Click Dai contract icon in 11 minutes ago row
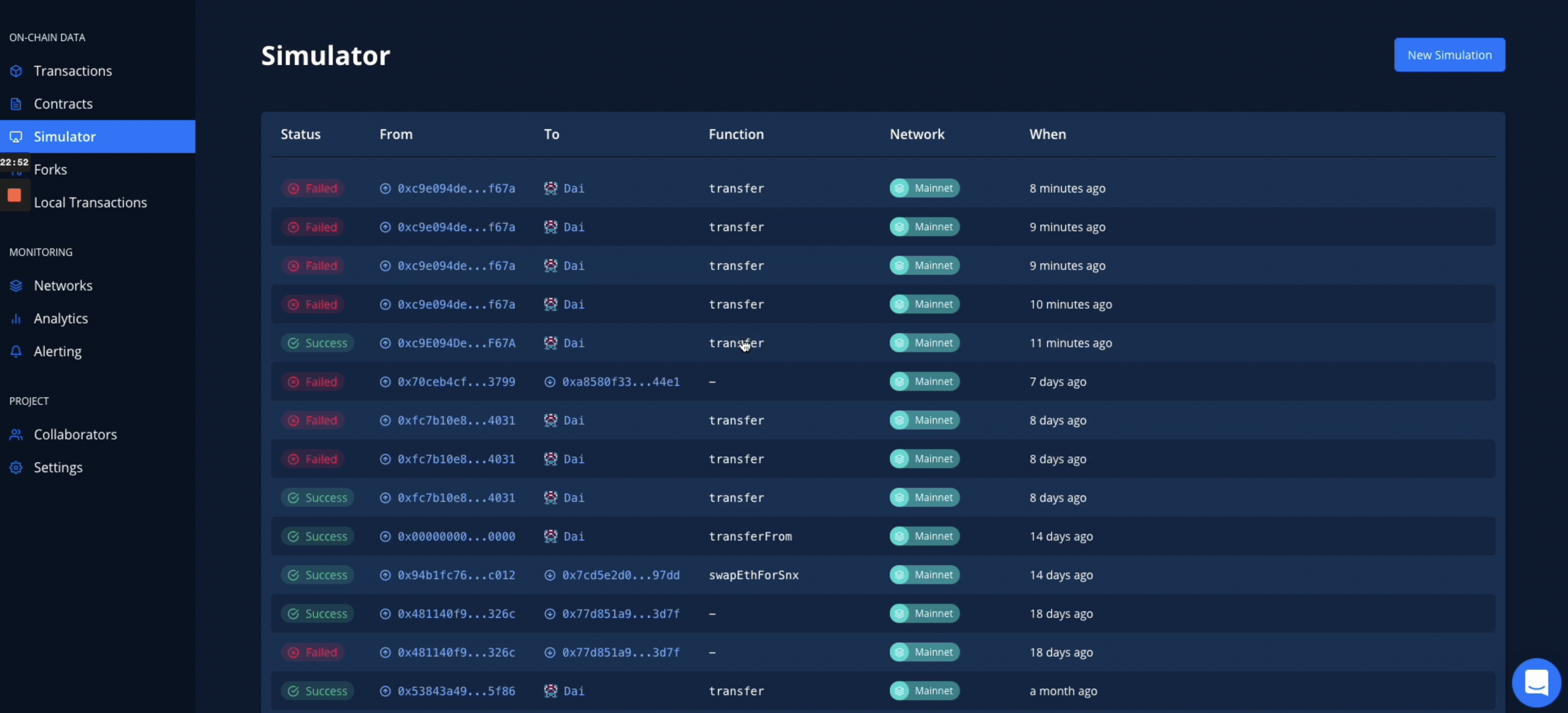This screenshot has height=713, width=1568. click(550, 343)
